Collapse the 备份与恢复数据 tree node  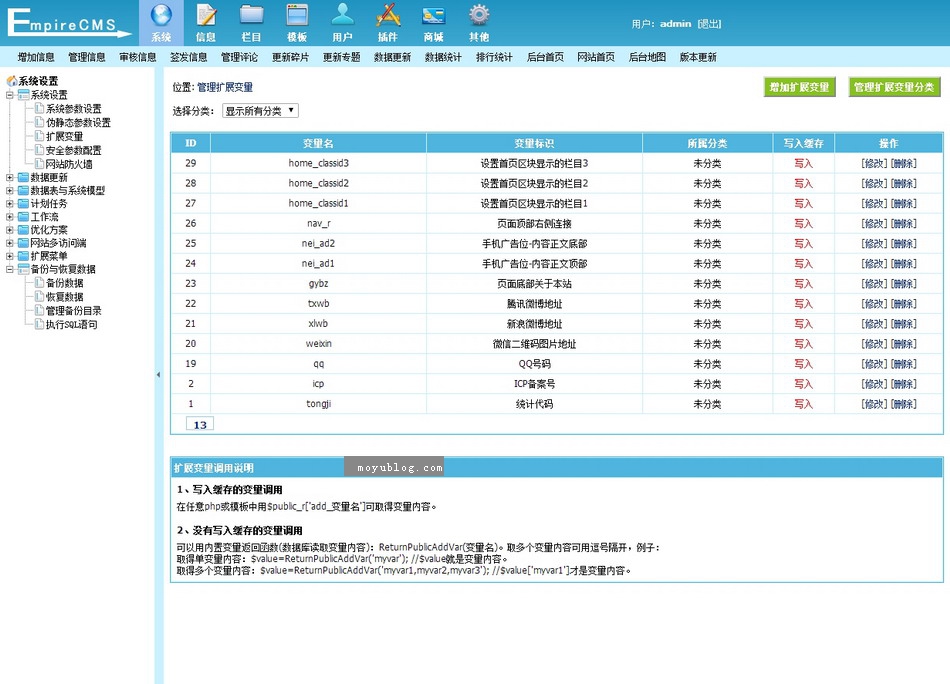pyautogui.click(x=10, y=270)
